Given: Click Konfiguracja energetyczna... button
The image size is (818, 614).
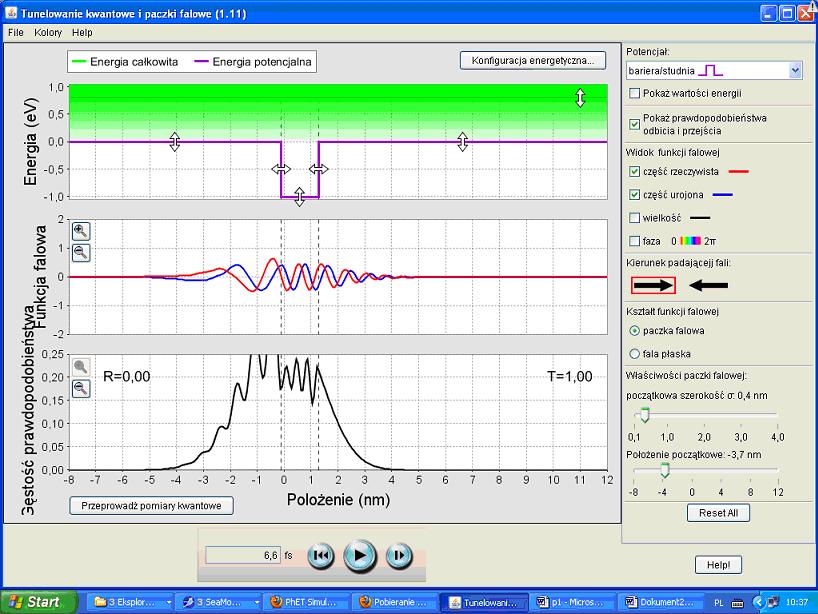Looking at the screenshot, I should [533, 61].
